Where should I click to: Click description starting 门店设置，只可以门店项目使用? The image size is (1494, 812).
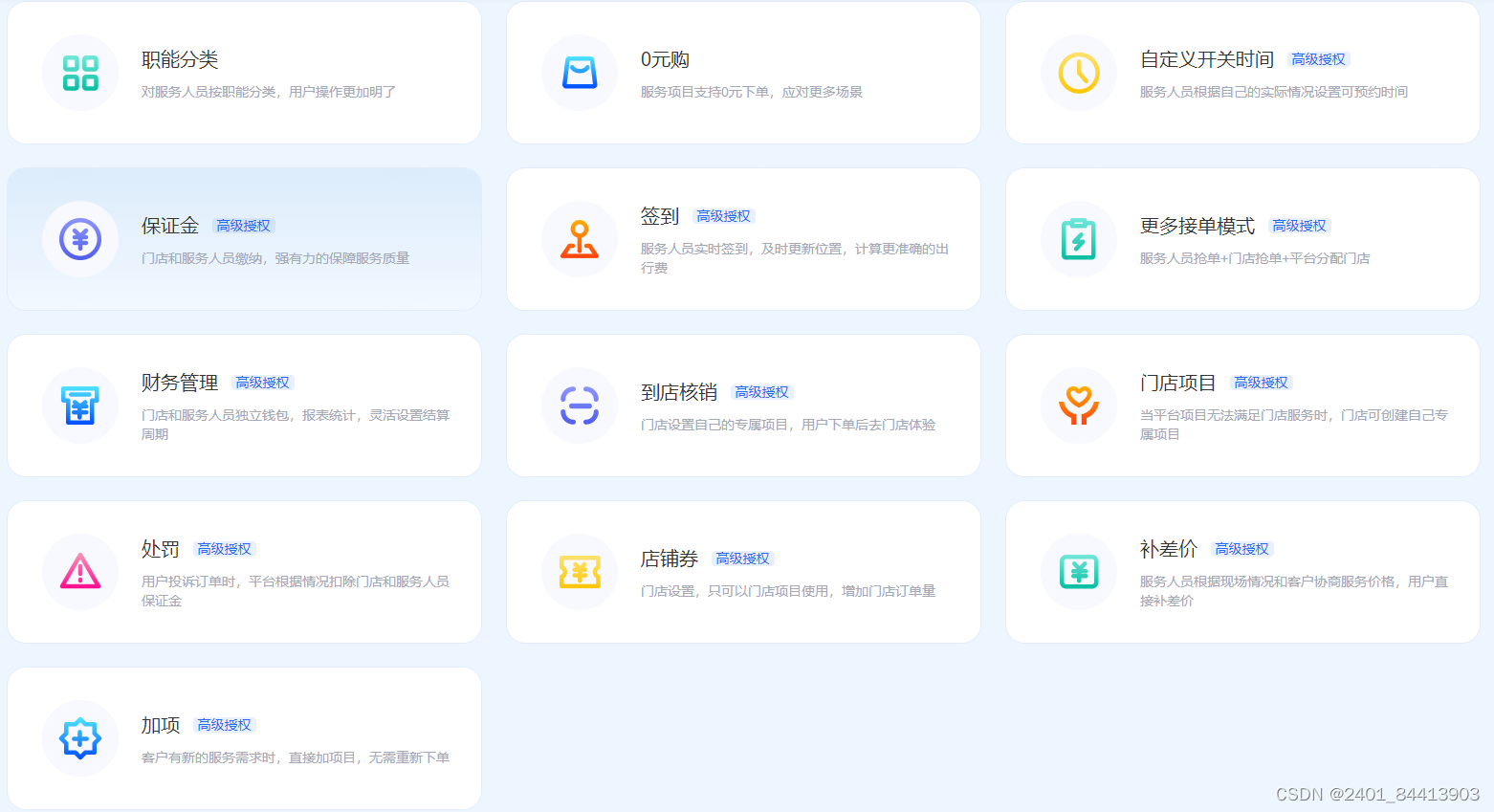(788, 591)
